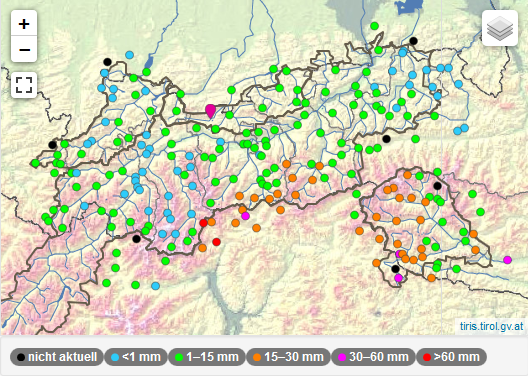Zoom in with the plus button
The image size is (528, 376).
[24, 23]
